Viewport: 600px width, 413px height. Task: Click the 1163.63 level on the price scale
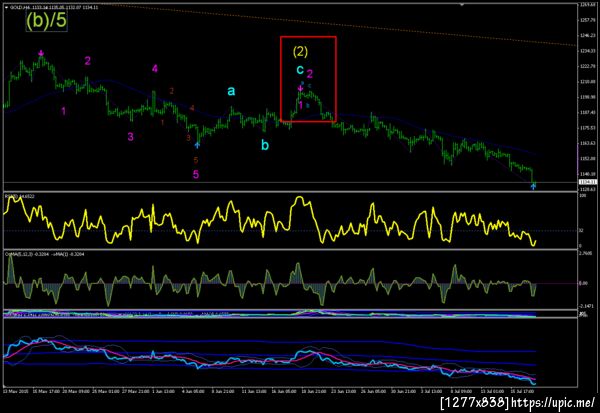click(x=586, y=143)
